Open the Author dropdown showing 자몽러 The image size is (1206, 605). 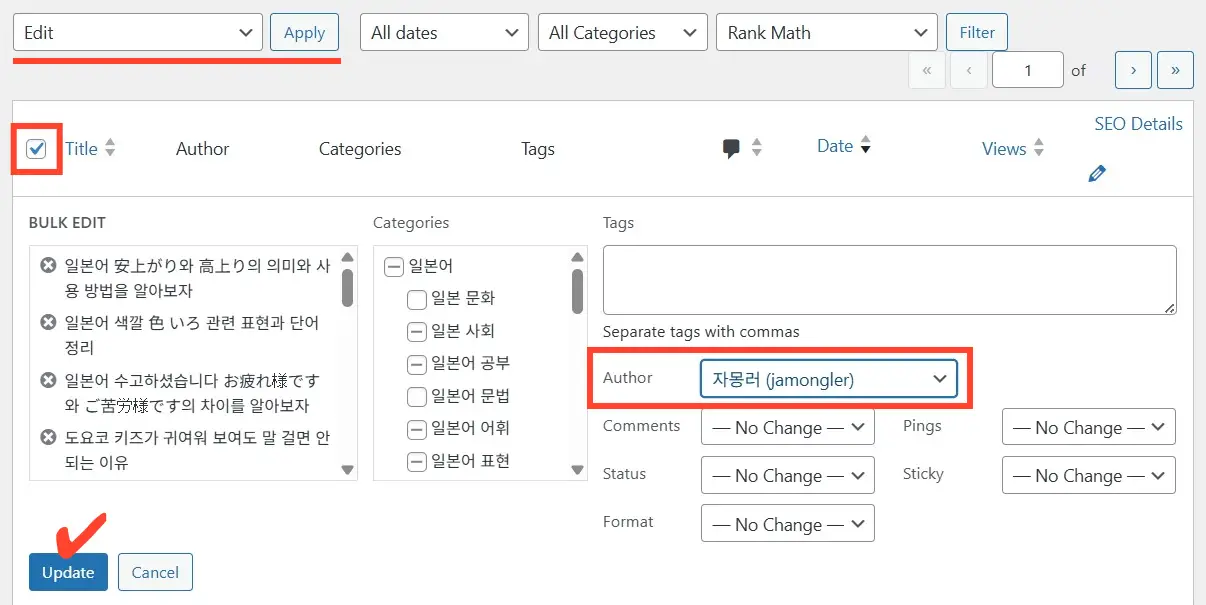[828, 379]
